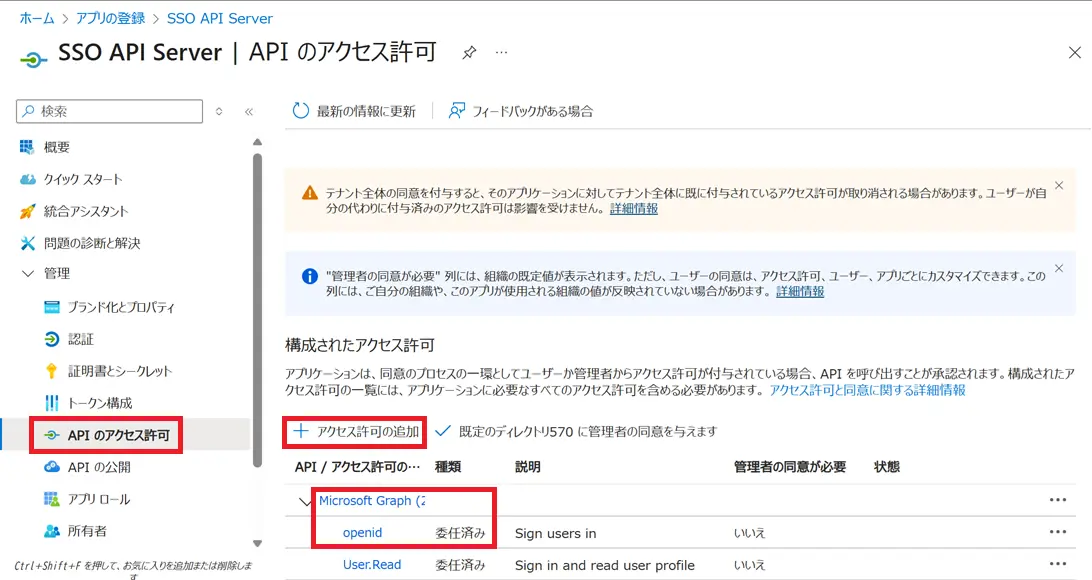Image resolution: width=1092 pixels, height=580 pixels.
Task: Open 詳細情報 link in warning banner
Action: click(x=634, y=208)
